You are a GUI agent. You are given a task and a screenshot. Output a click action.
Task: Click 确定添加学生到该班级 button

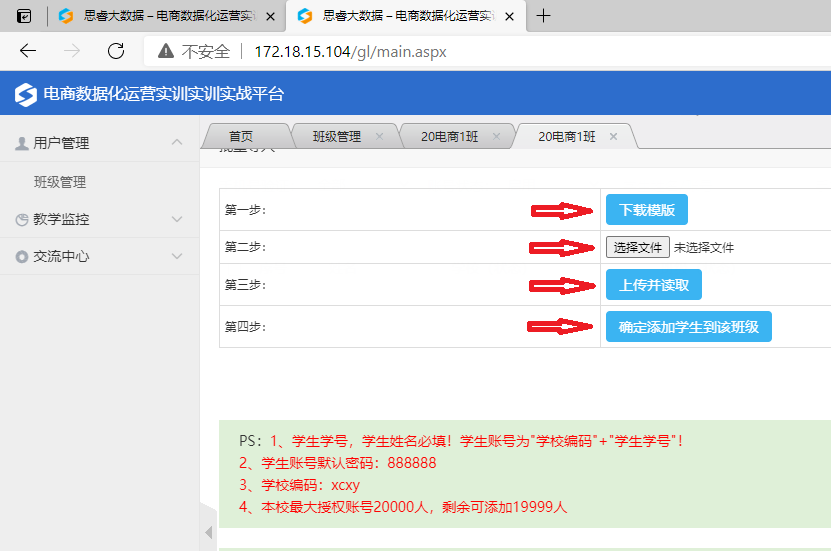(x=688, y=327)
